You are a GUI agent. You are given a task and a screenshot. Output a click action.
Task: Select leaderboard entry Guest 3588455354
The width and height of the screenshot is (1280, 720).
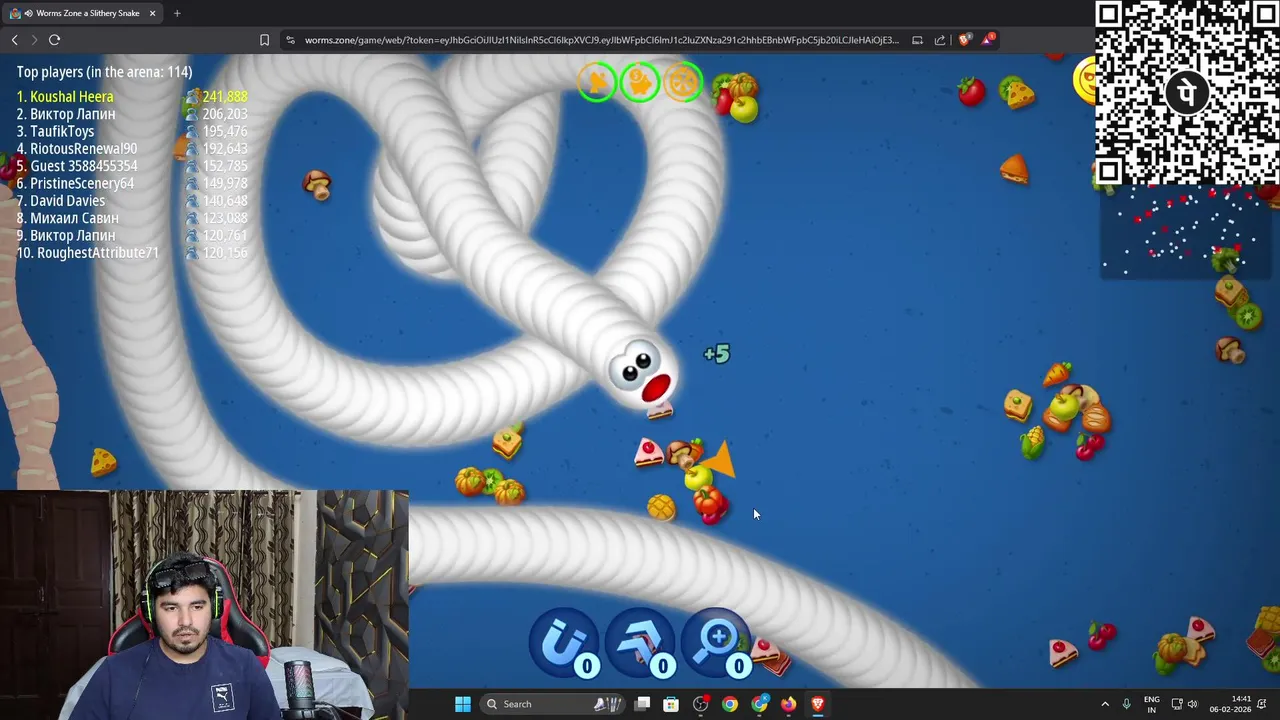(76, 166)
